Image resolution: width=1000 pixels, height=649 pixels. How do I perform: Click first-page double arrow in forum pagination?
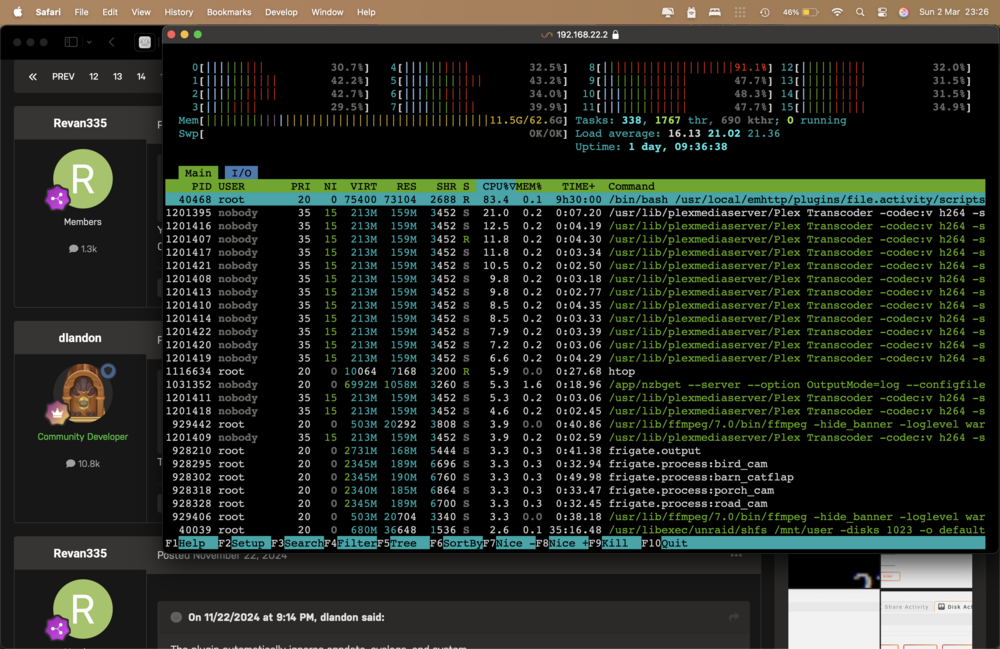33,77
